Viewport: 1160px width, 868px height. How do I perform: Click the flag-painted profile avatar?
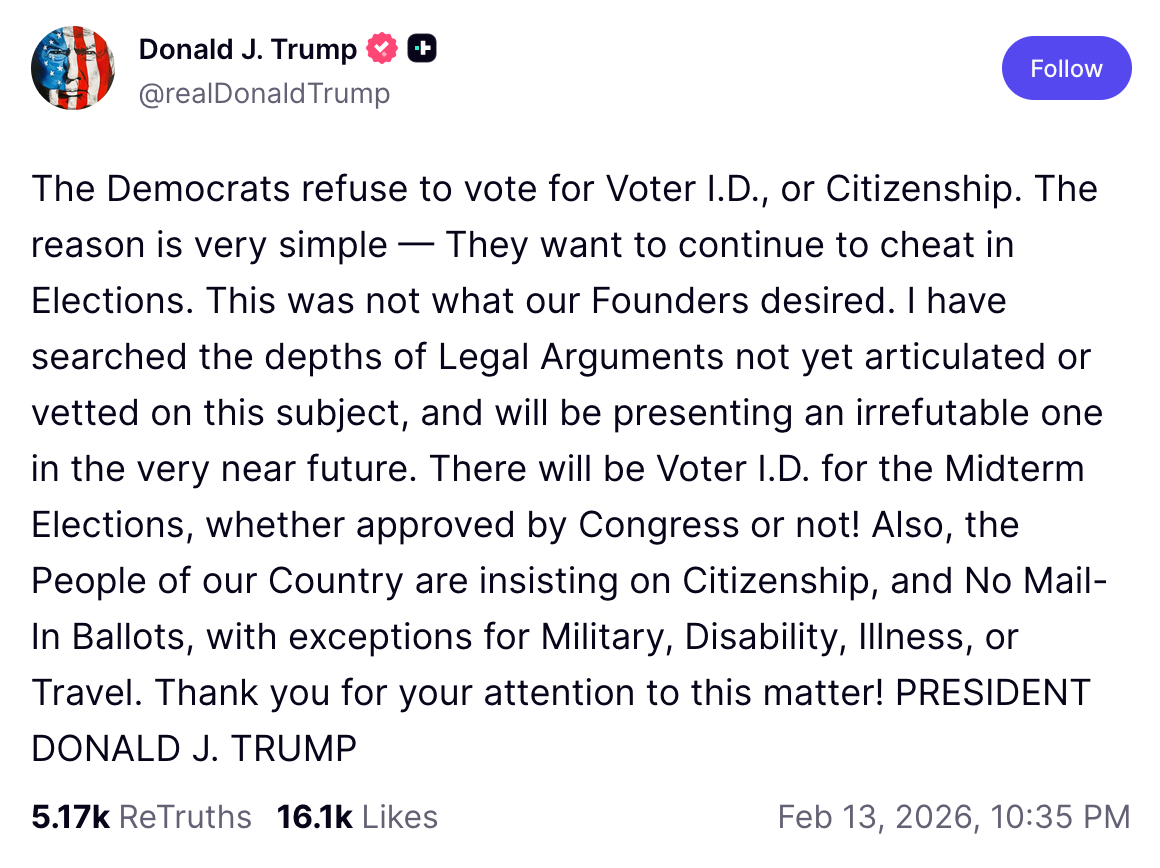(x=72, y=69)
